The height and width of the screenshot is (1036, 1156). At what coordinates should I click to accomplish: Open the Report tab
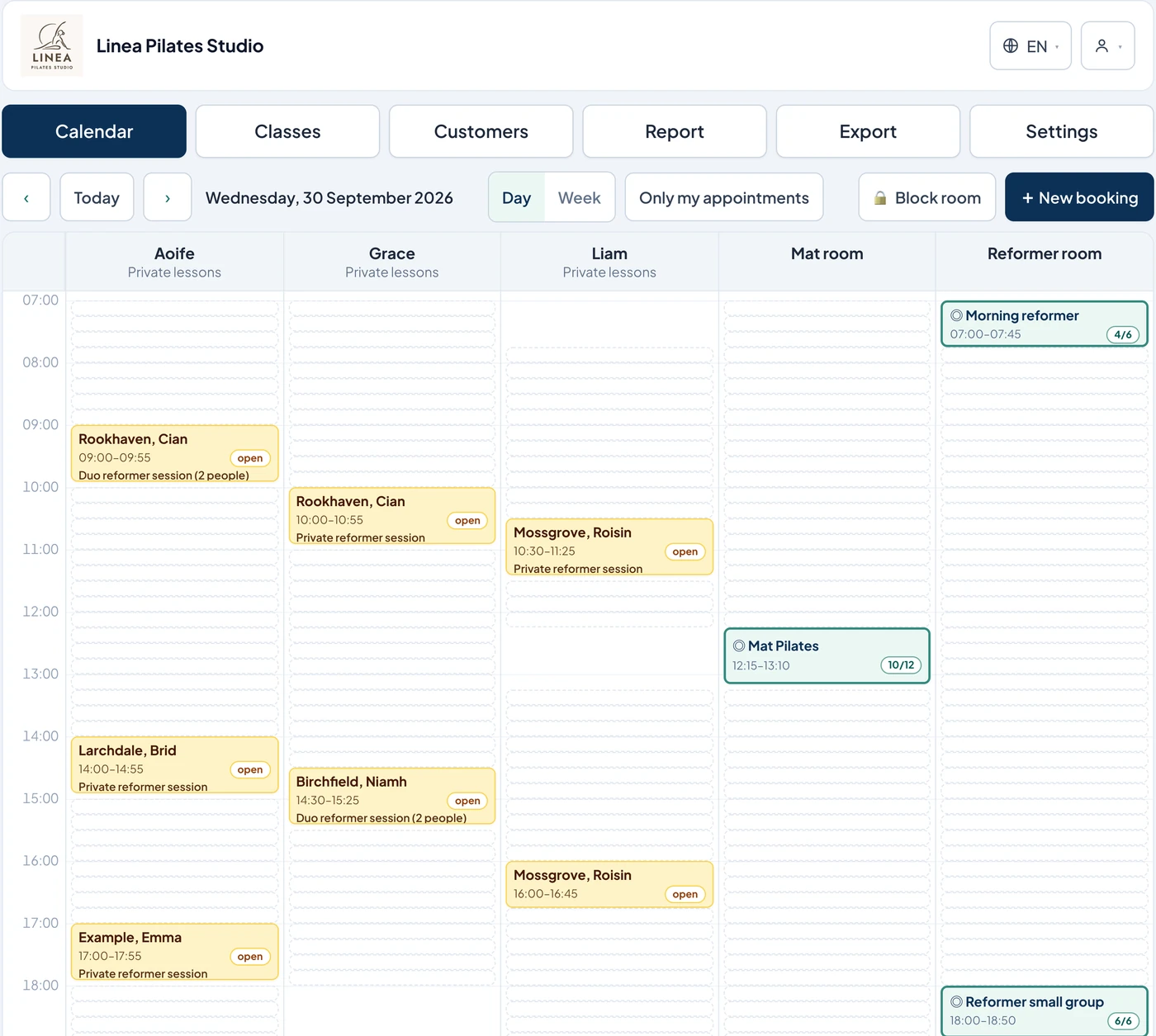point(675,131)
